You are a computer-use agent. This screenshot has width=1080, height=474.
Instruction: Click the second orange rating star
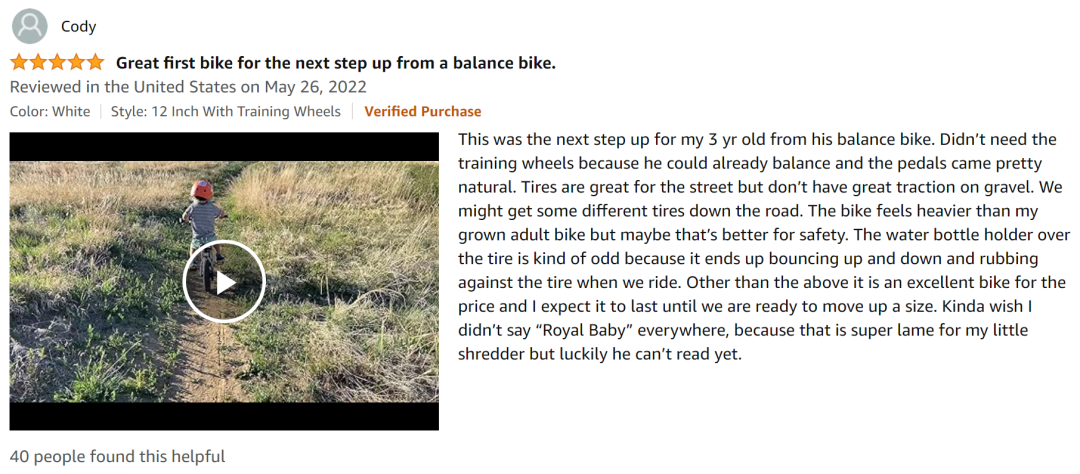38,63
